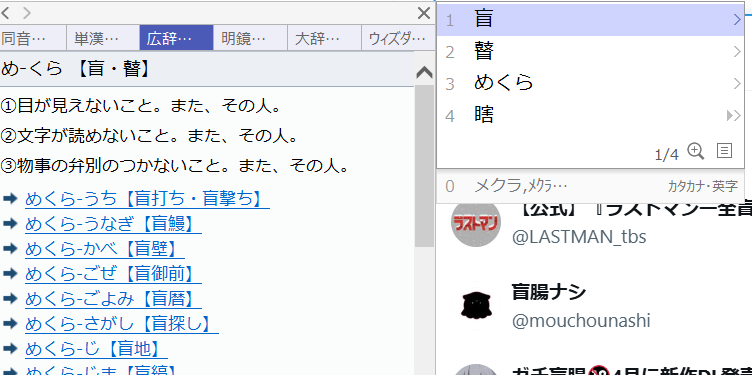The width and height of the screenshot is (752, 375).
Task: Click the め-くら【盲・瞽】 entry heading
Action: pyautogui.click(x=76, y=69)
